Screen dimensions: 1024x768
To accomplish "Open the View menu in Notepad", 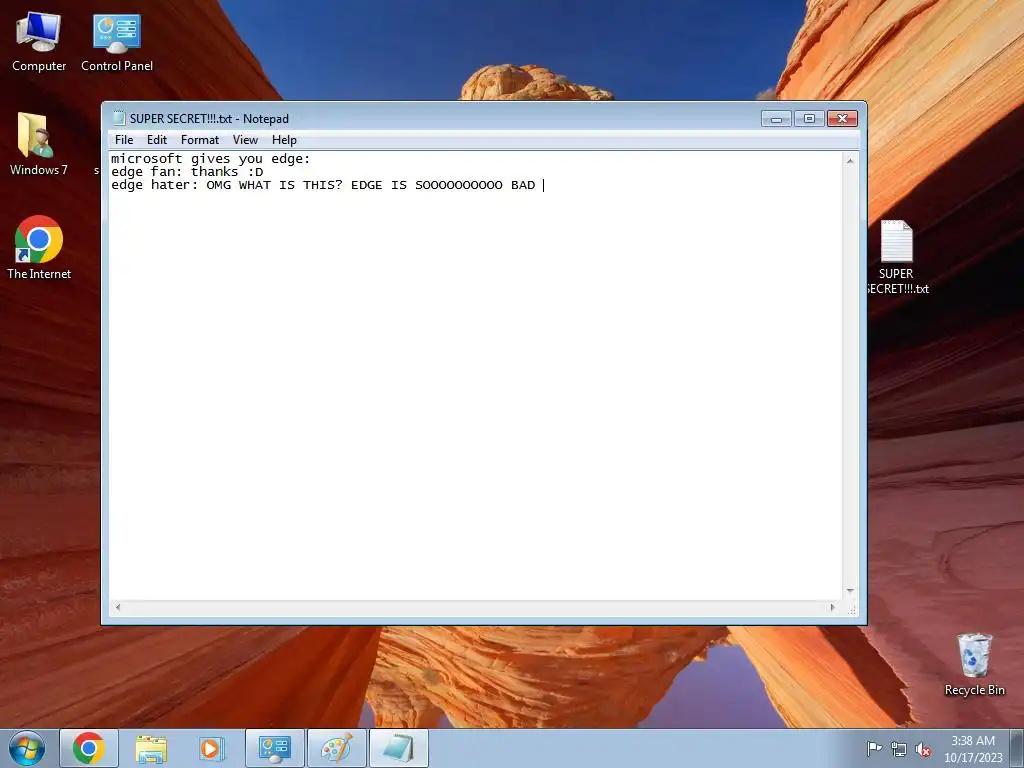I will click(x=246, y=140).
